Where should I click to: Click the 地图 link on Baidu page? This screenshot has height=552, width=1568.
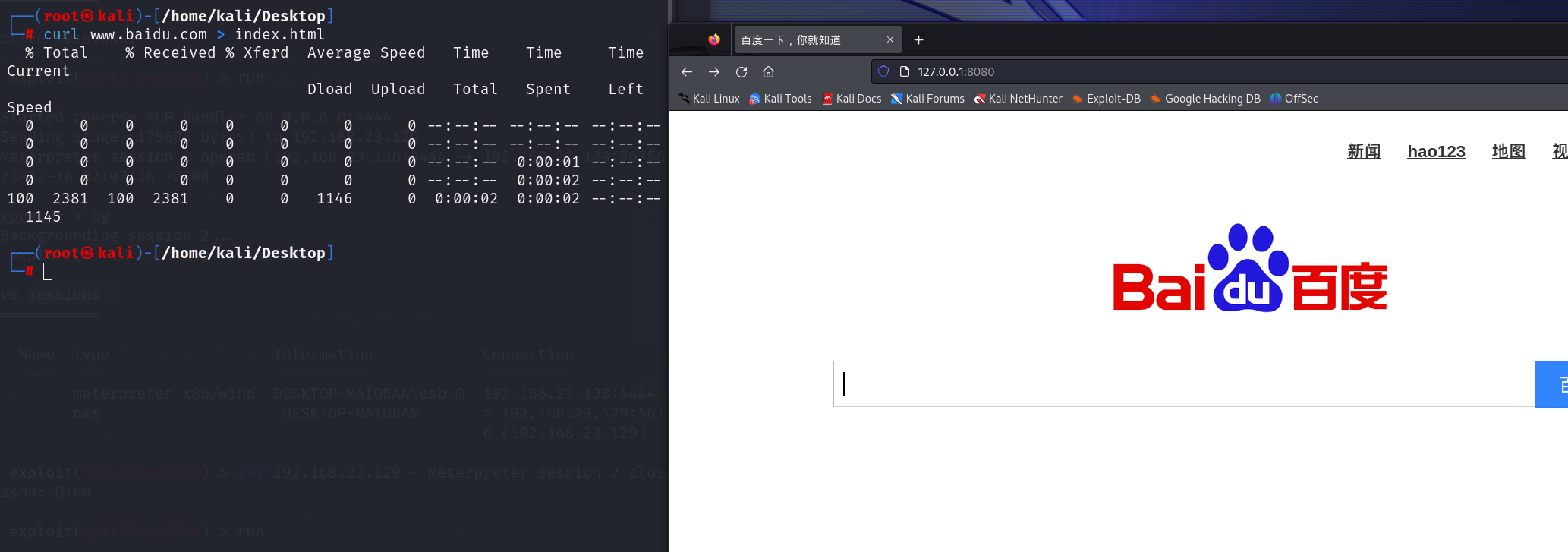tap(1509, 151)
